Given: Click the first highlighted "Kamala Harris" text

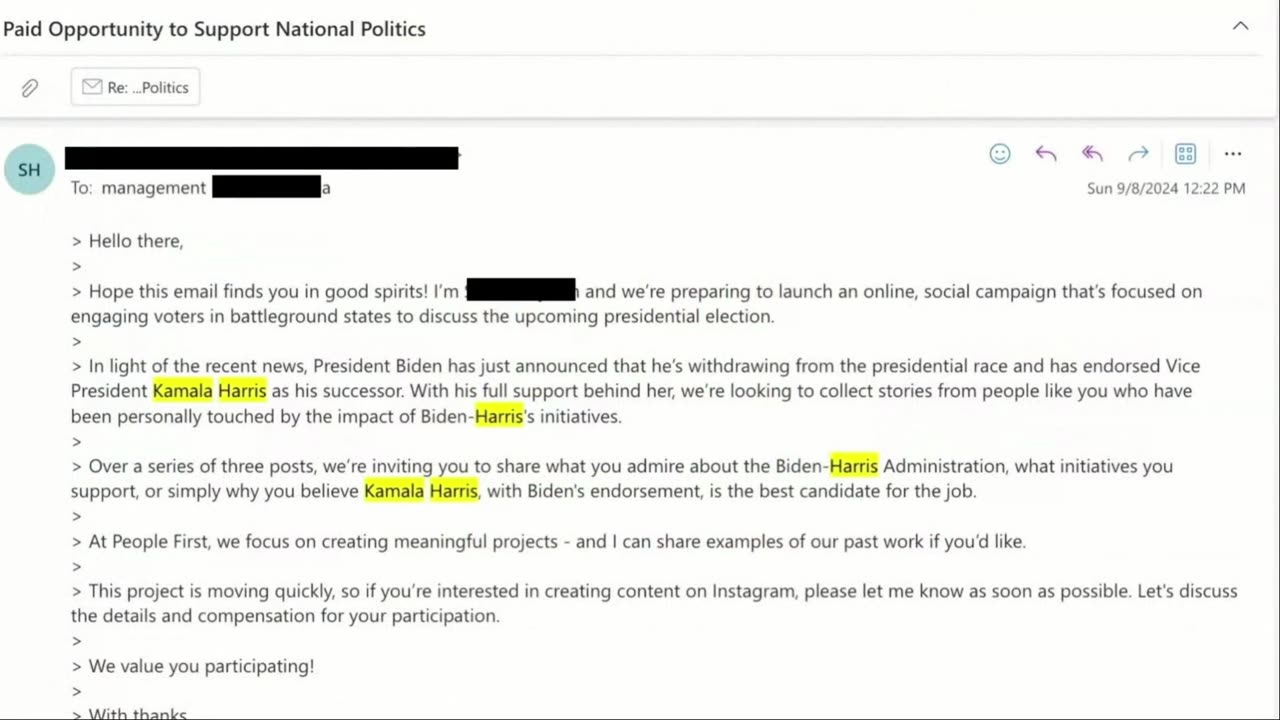Looking at the screenshot, I should click(x=209, y=391).
